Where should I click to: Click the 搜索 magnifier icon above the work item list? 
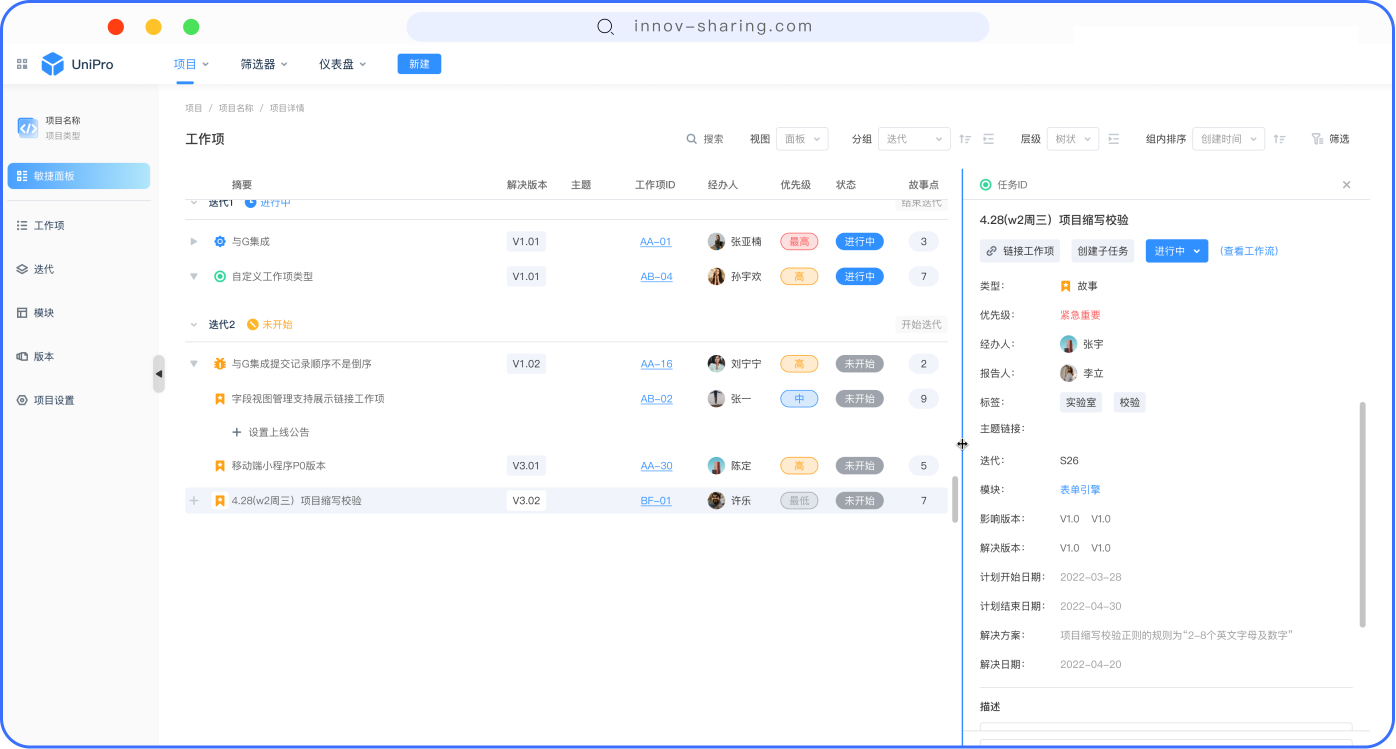click(691, 138)
